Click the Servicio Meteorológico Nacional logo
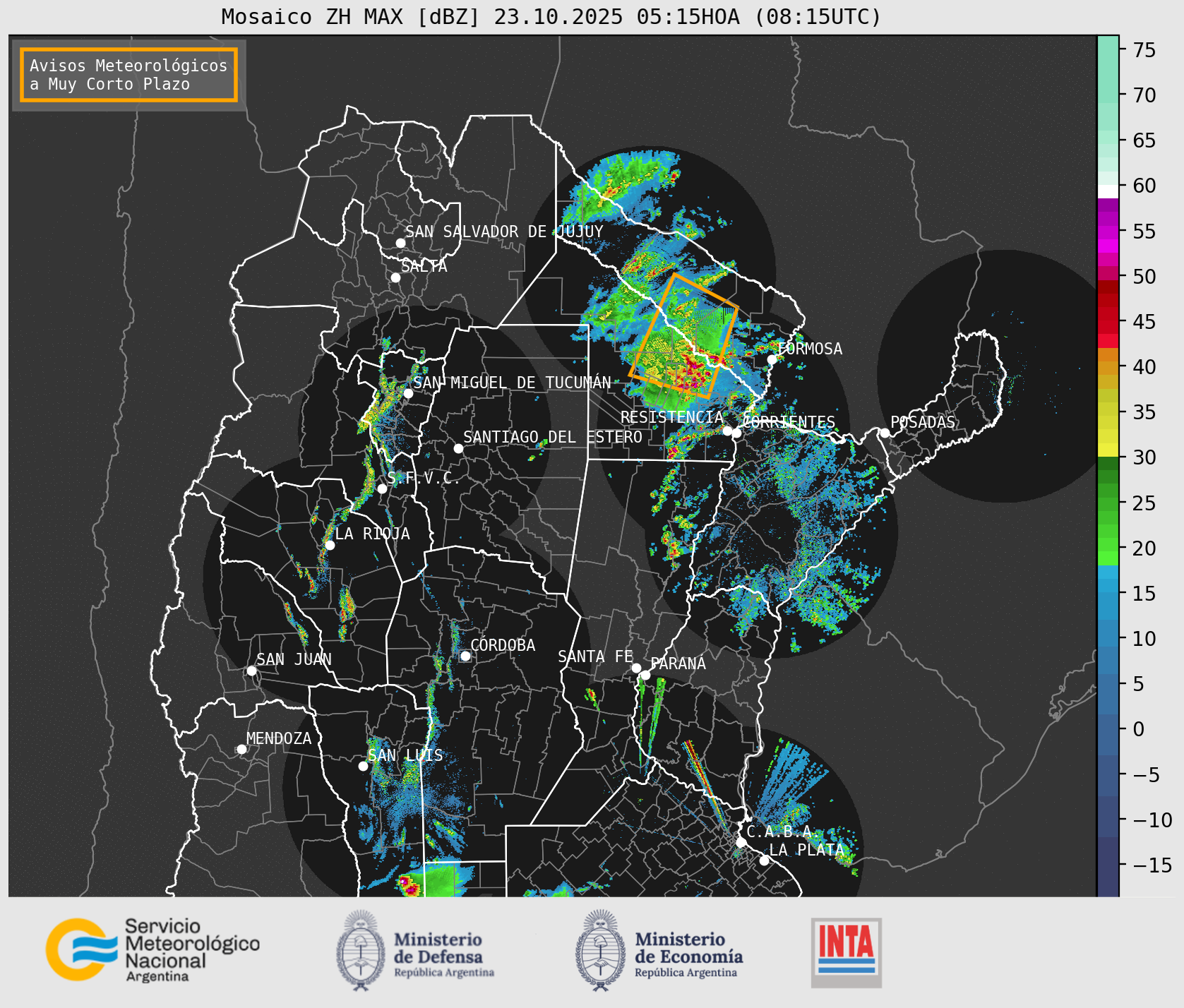1184x1008 pixels. click(x=153, y=949)
